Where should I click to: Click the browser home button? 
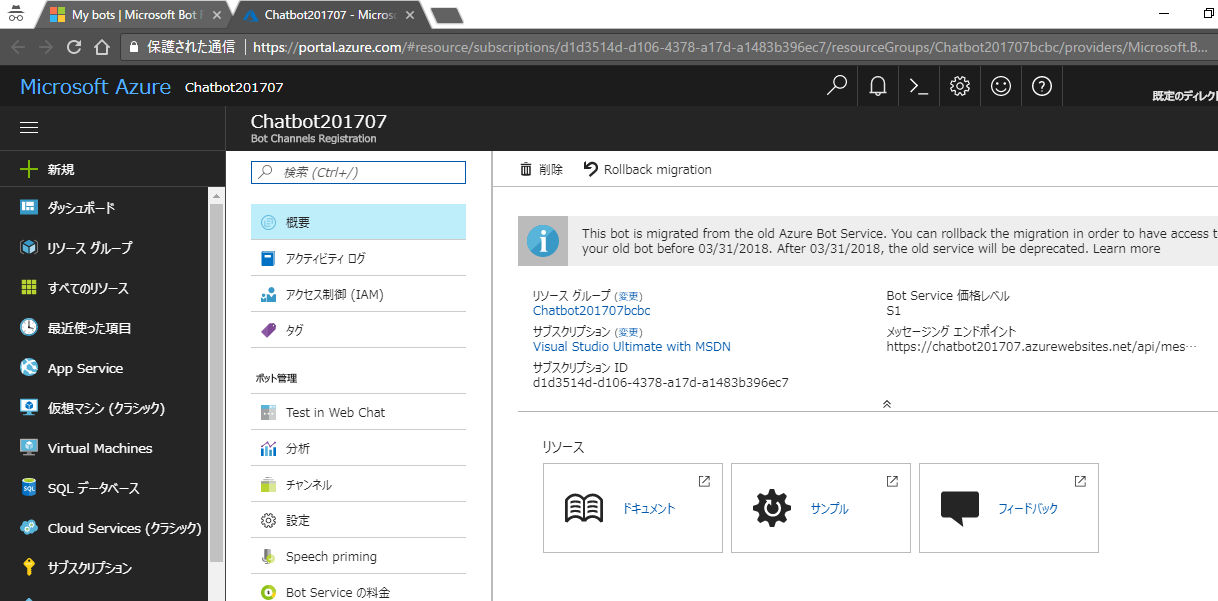click(x=101, y=47)
